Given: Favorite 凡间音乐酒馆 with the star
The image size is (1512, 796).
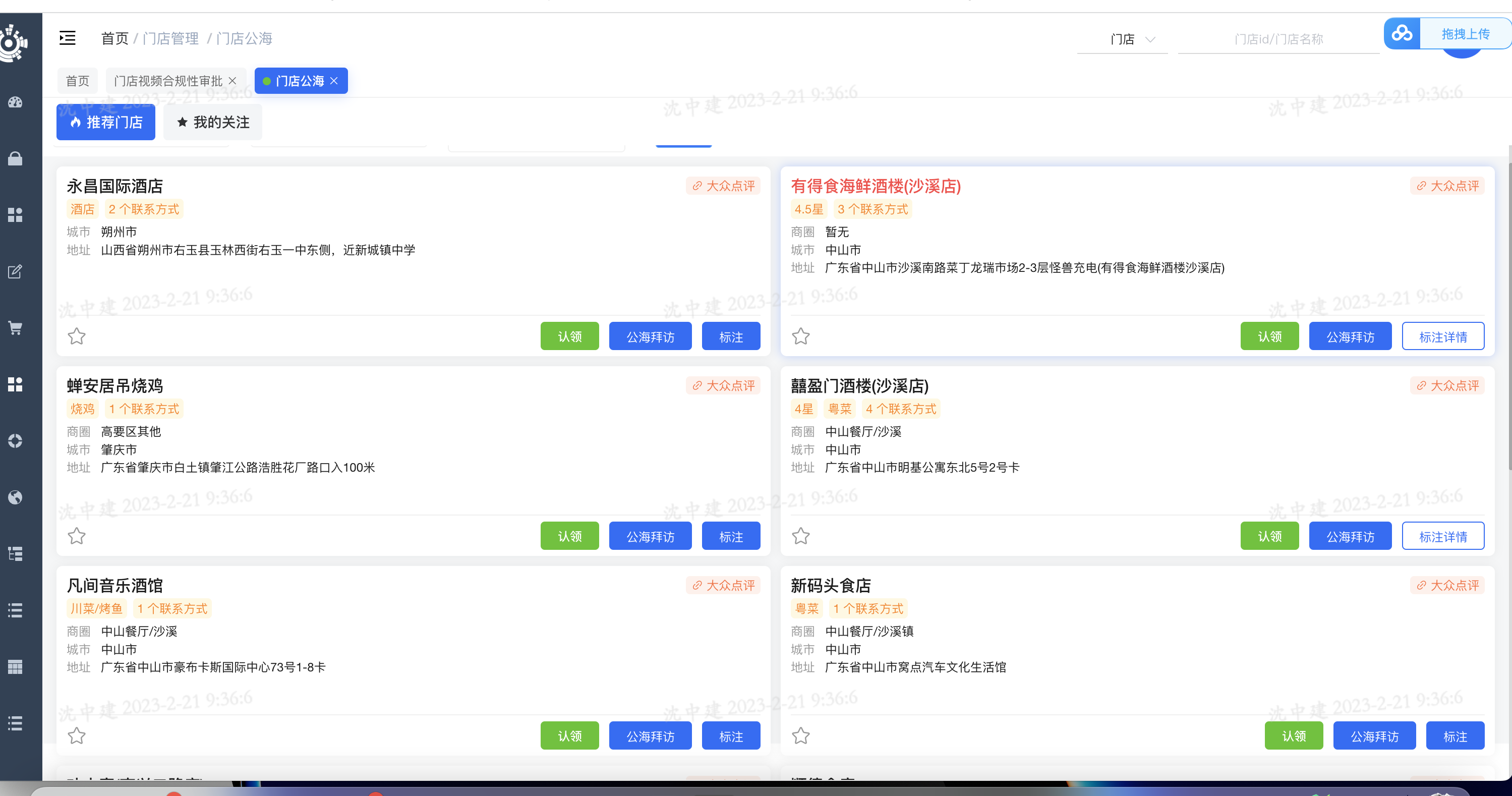Looking at the screenshot, I should (76, 735).
